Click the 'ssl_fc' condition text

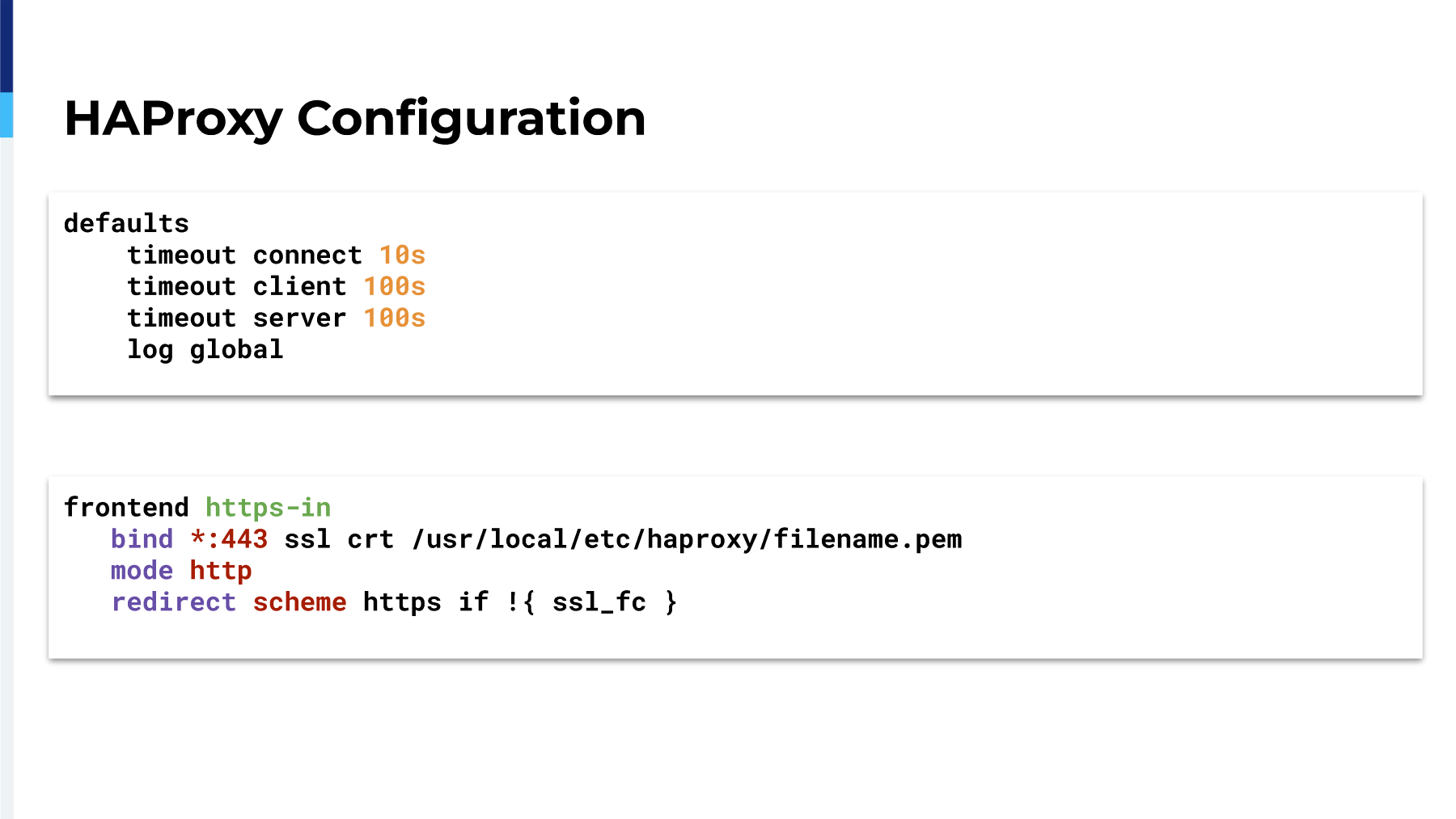tap(599, 602)
